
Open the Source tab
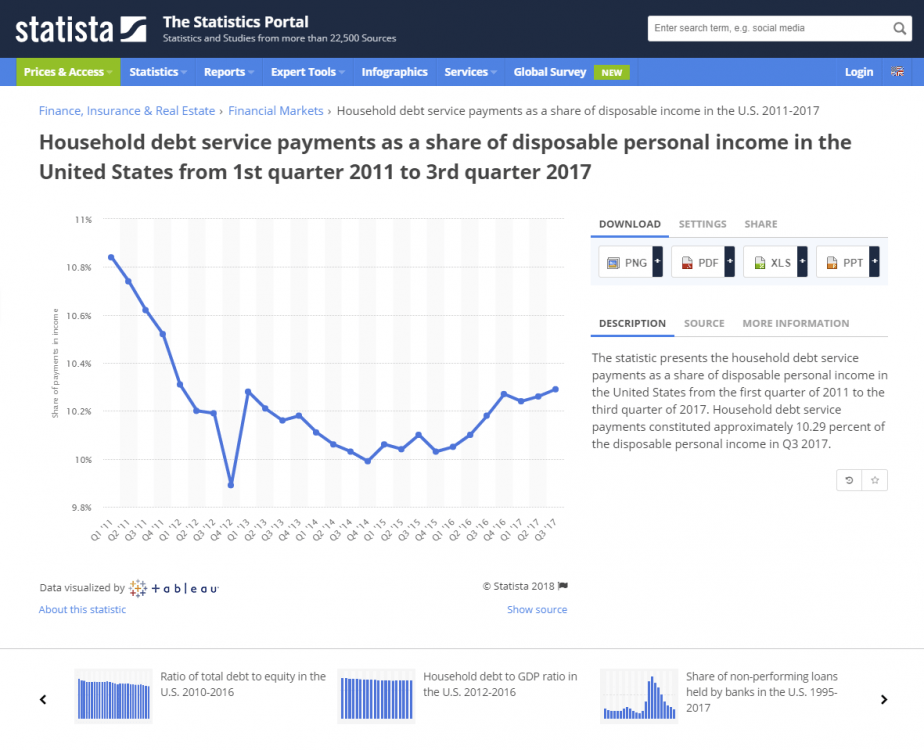coord(704,323)
